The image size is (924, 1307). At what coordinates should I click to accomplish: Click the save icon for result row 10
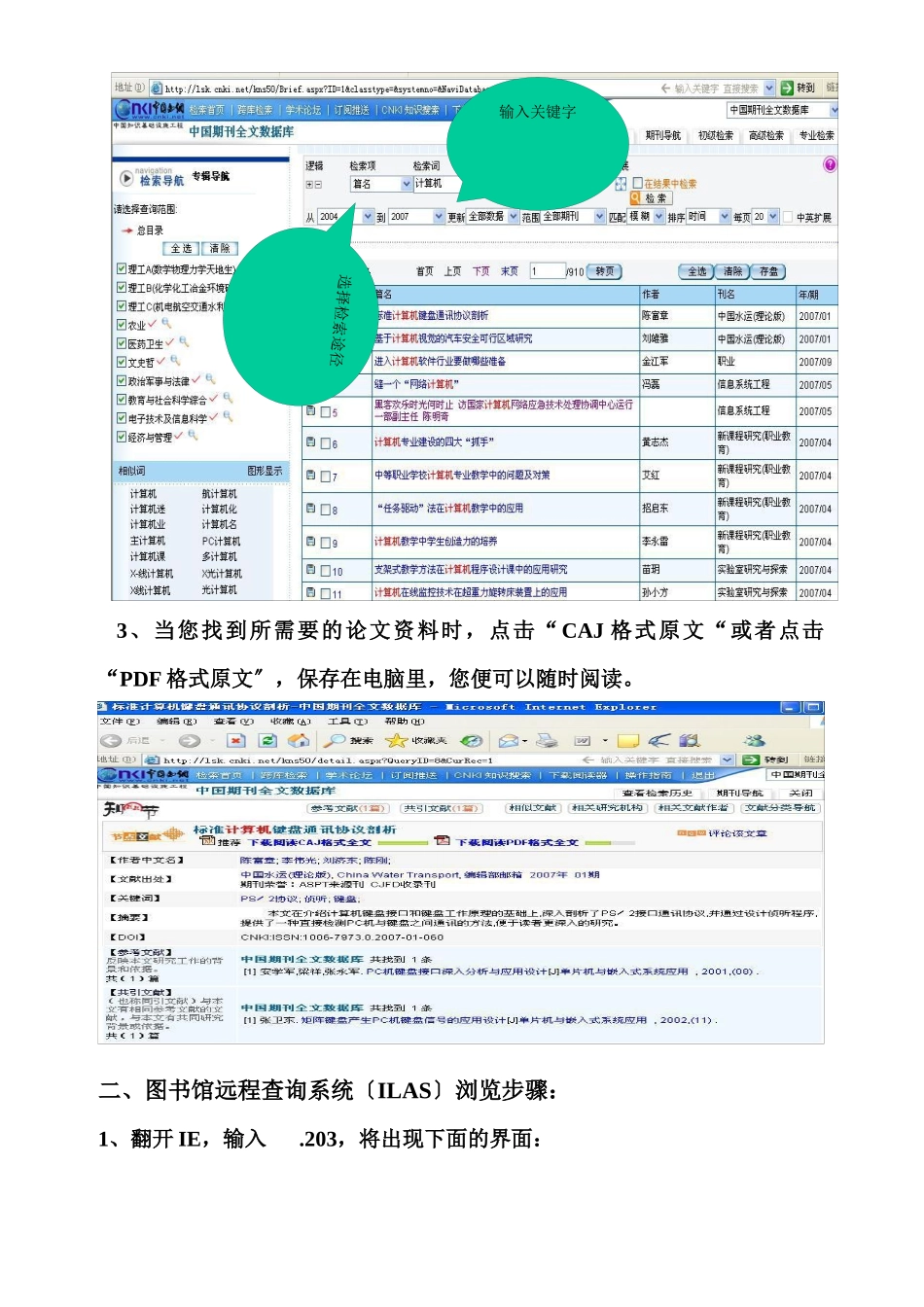pos(311,570)
